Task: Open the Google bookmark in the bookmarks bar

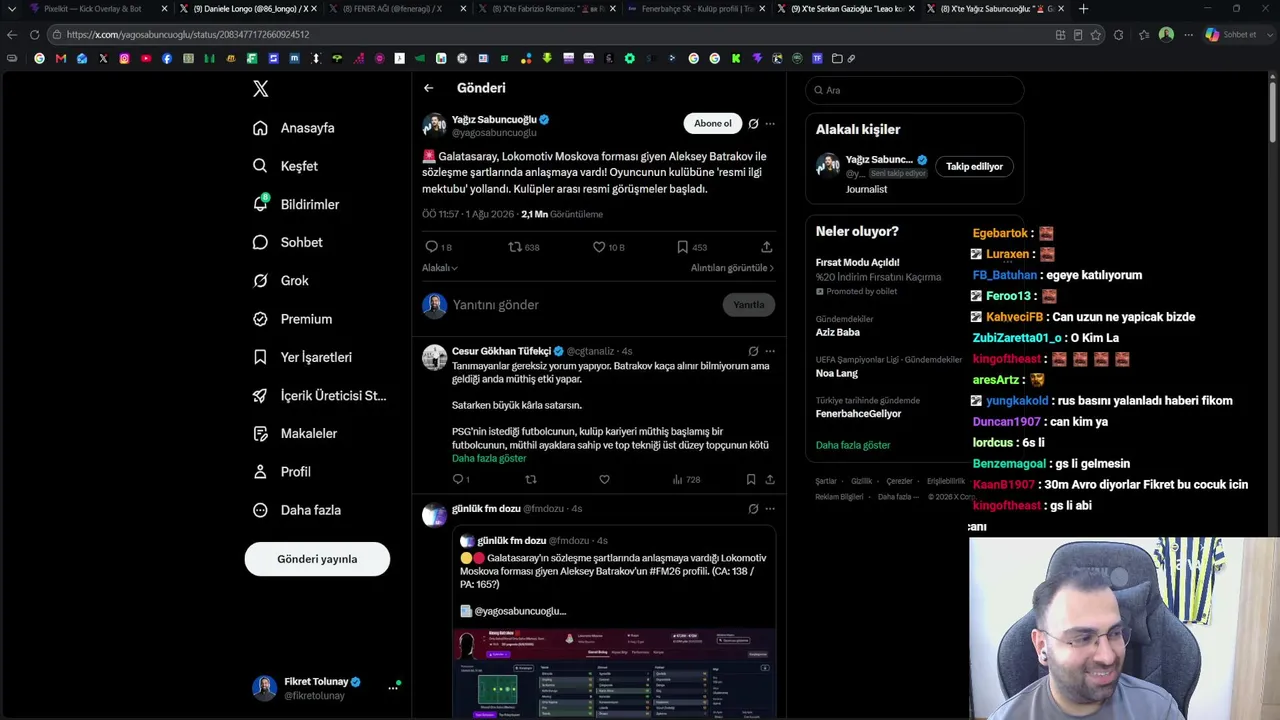Action: pos(40,58)
